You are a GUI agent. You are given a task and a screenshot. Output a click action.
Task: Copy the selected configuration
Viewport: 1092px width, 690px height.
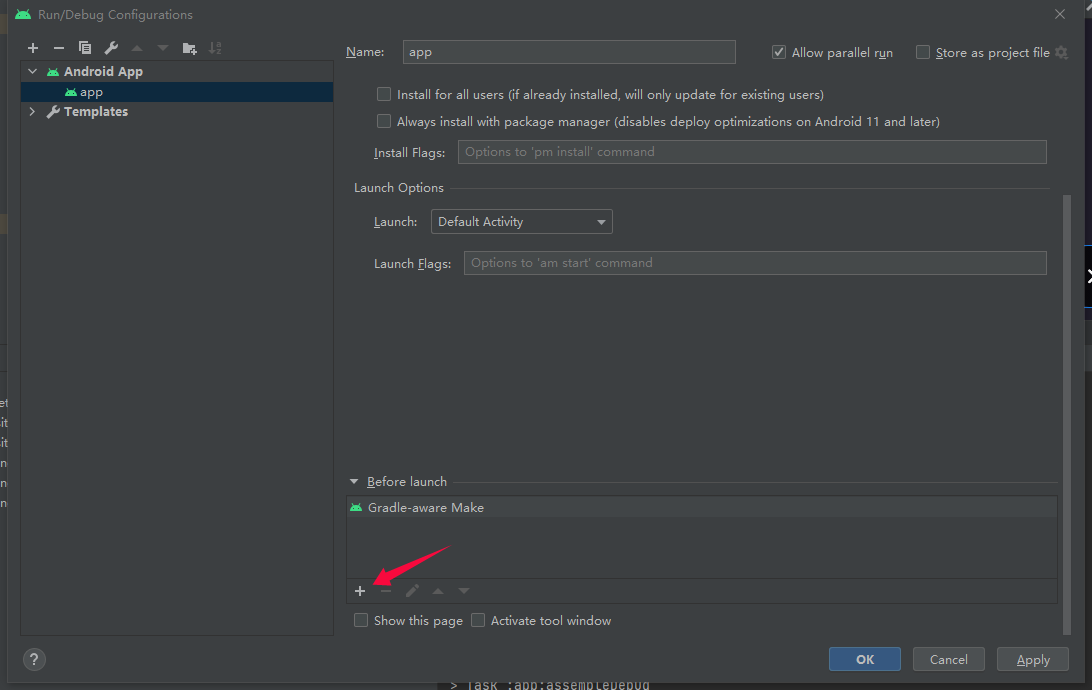[x=84, y=47]
